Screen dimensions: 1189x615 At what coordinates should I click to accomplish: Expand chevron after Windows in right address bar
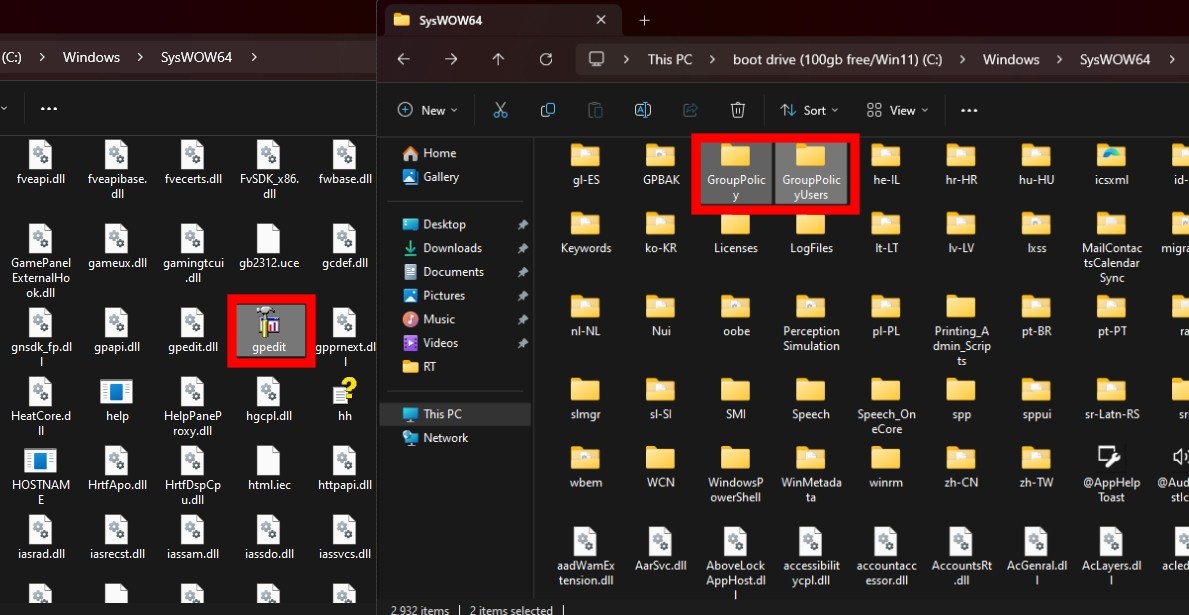[x=1059, y=59]
